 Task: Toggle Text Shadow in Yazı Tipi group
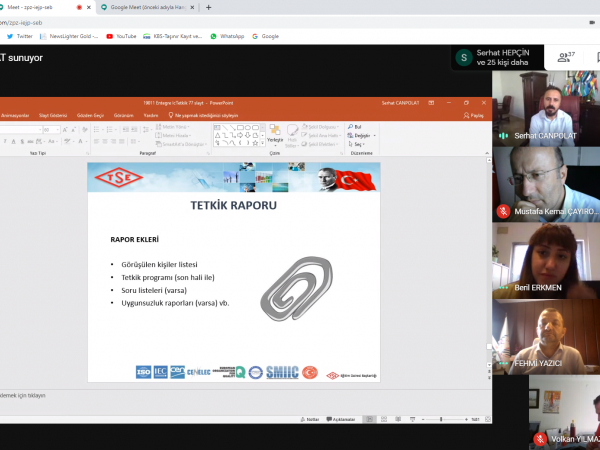click(22, 141)
